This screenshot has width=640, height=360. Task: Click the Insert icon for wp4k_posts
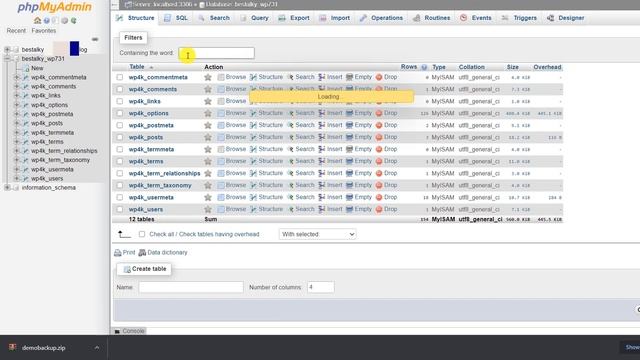click(322, 137)
